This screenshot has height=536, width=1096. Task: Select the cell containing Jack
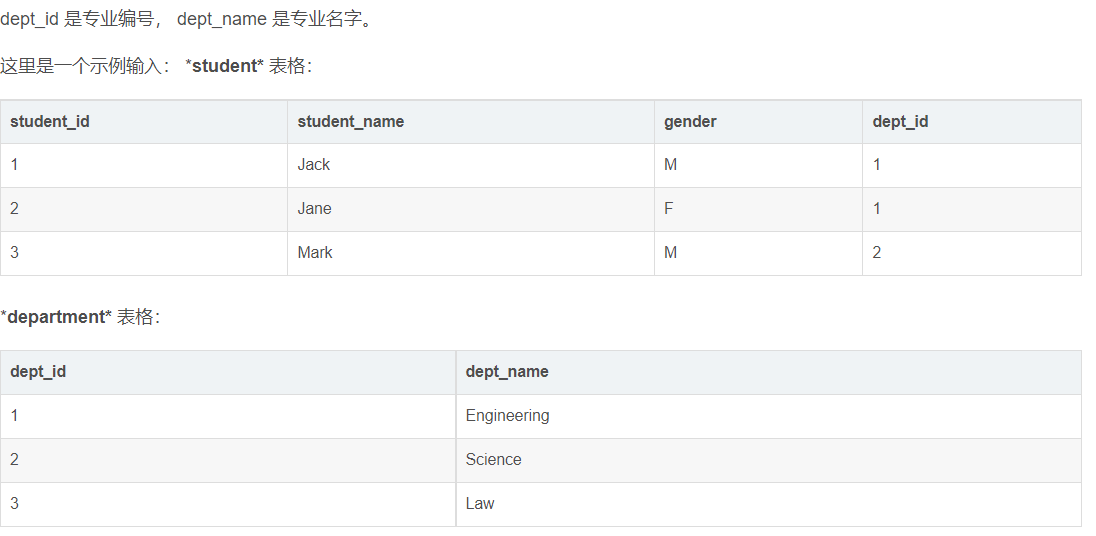pyautogui.click(x=471, y=165)
